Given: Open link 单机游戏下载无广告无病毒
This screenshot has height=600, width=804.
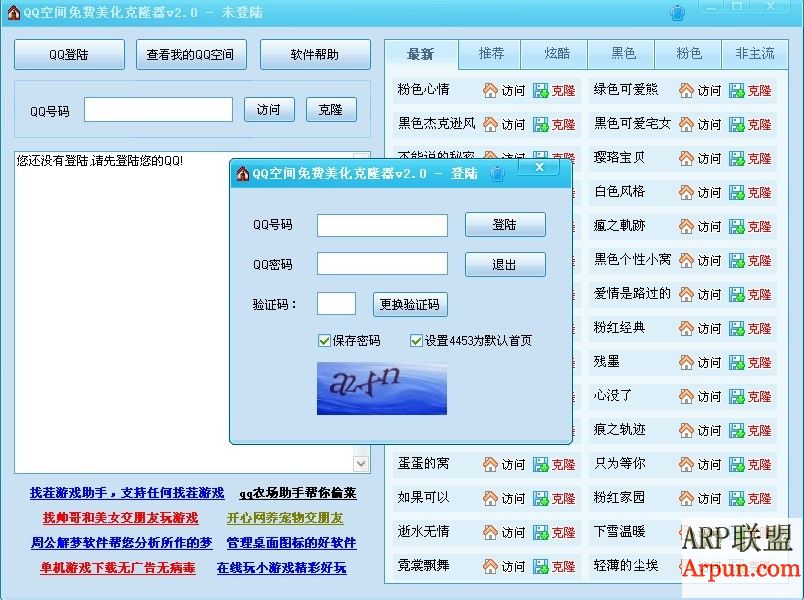Looking at the screenshot, I should click(x=118, y=568).
